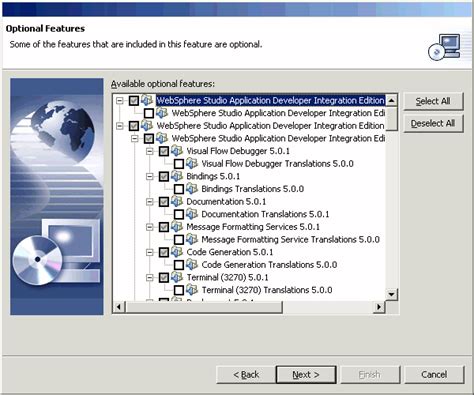Screen dimensions: 474x395
Task: Check Terminal (3270) Translations 5.0.0
Action: click(x=179, y=290)
